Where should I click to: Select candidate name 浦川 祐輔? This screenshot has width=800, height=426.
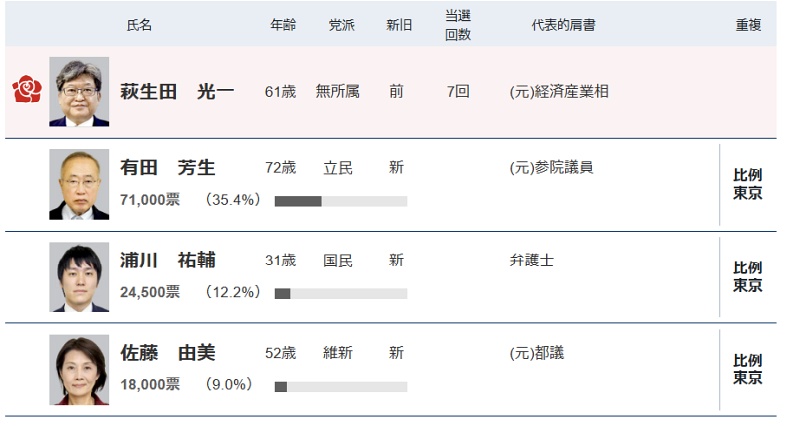167,261
